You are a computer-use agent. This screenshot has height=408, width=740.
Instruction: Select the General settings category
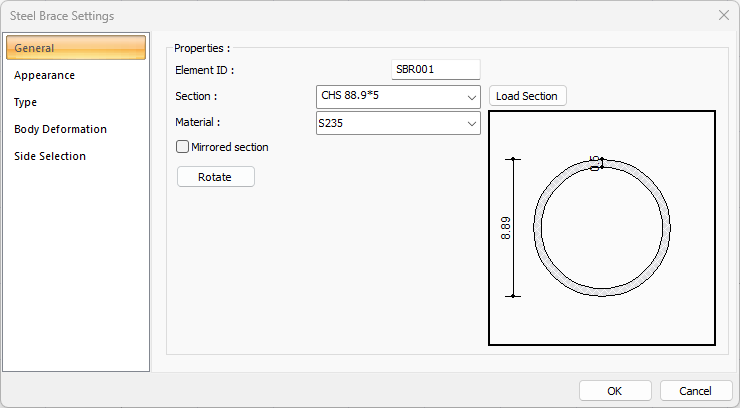[x=75, y=48]
